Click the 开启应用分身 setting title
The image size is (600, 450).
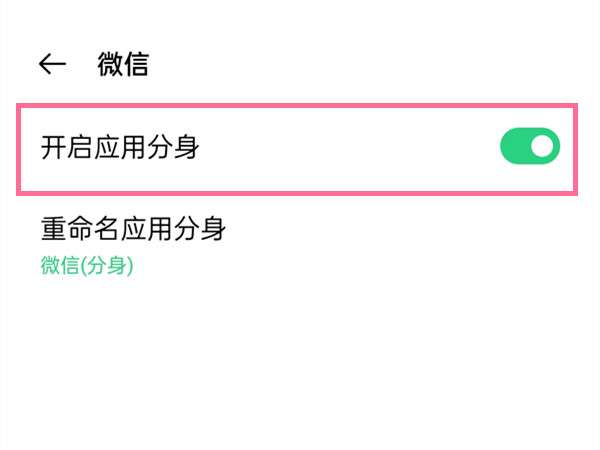tap(121, 148)
